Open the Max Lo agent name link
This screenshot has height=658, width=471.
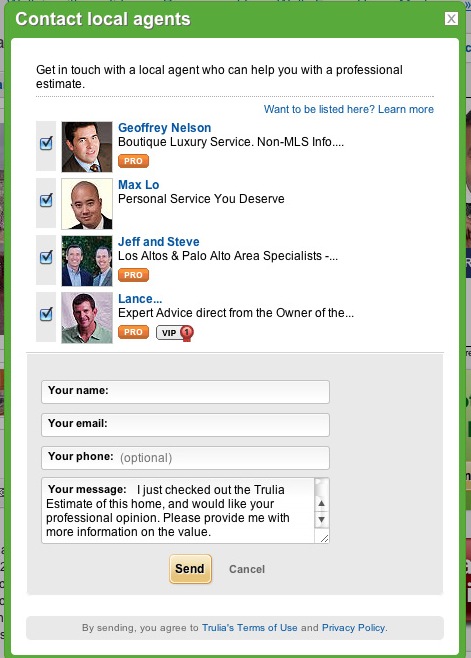139,185
